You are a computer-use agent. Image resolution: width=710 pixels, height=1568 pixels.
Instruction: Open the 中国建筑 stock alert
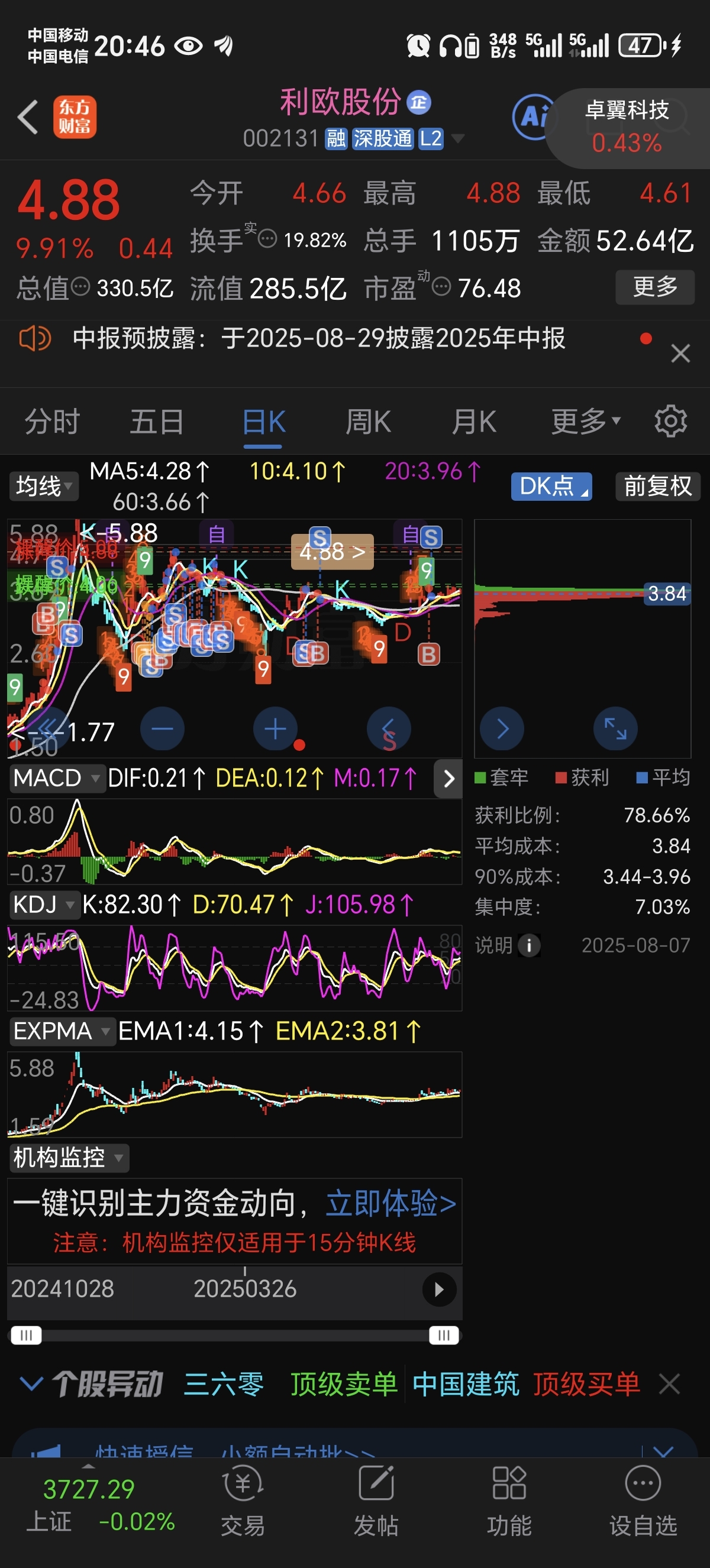(x=466, y=1384)
